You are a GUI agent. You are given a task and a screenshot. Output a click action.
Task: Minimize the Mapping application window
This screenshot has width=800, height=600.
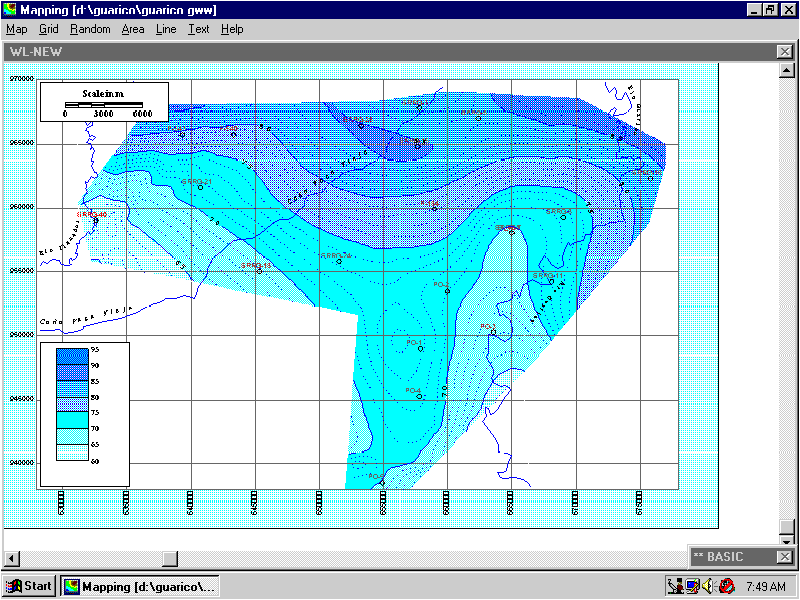pyautogui.click(x=754, y=10)
